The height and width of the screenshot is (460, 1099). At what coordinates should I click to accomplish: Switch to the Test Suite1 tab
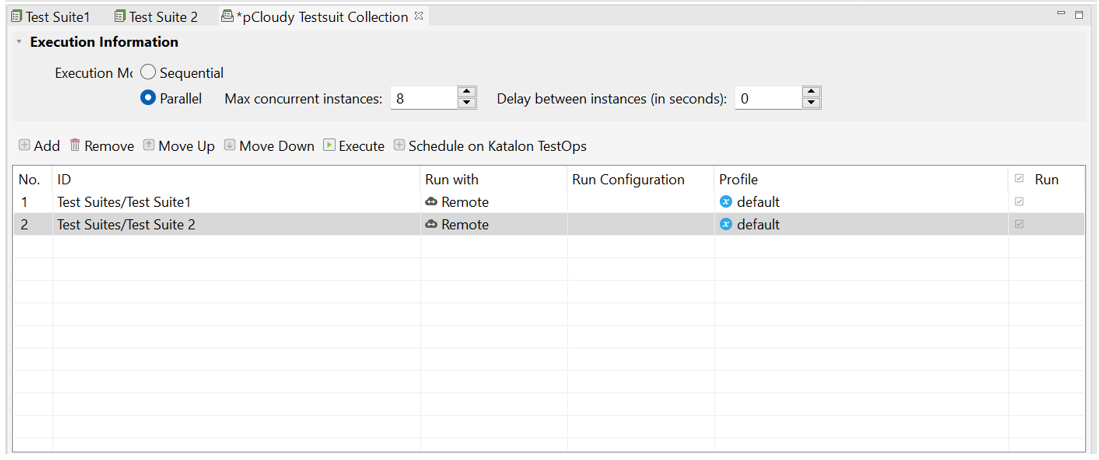tap(50, 17)
